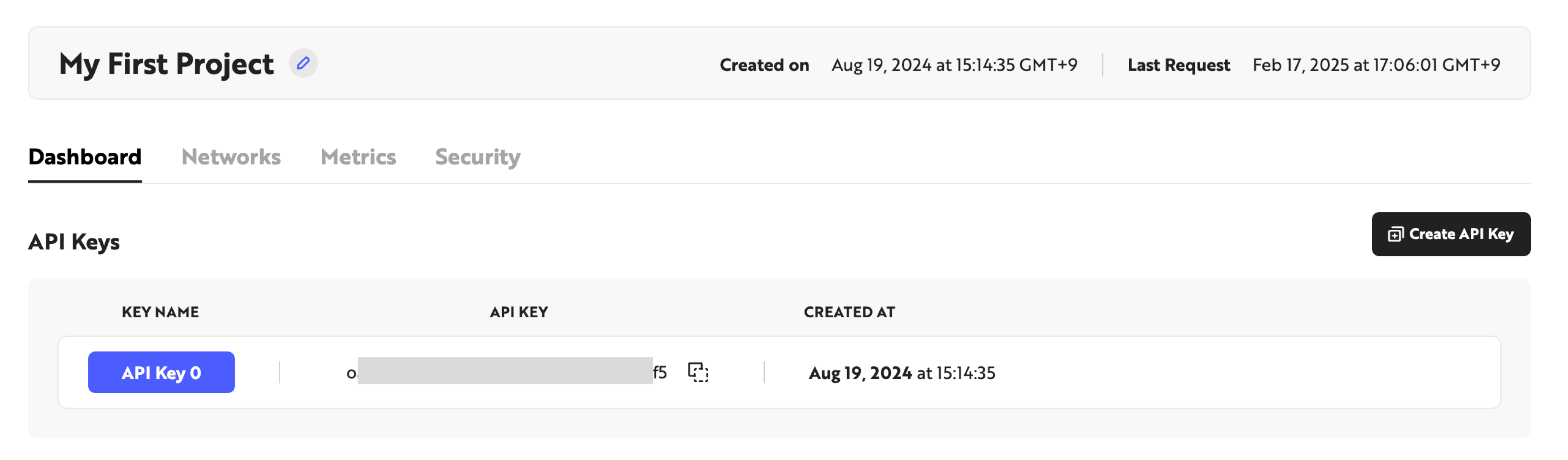Click the masked API key value
The width and height of the screenshot is (1568, 460).
coord(506,371)
